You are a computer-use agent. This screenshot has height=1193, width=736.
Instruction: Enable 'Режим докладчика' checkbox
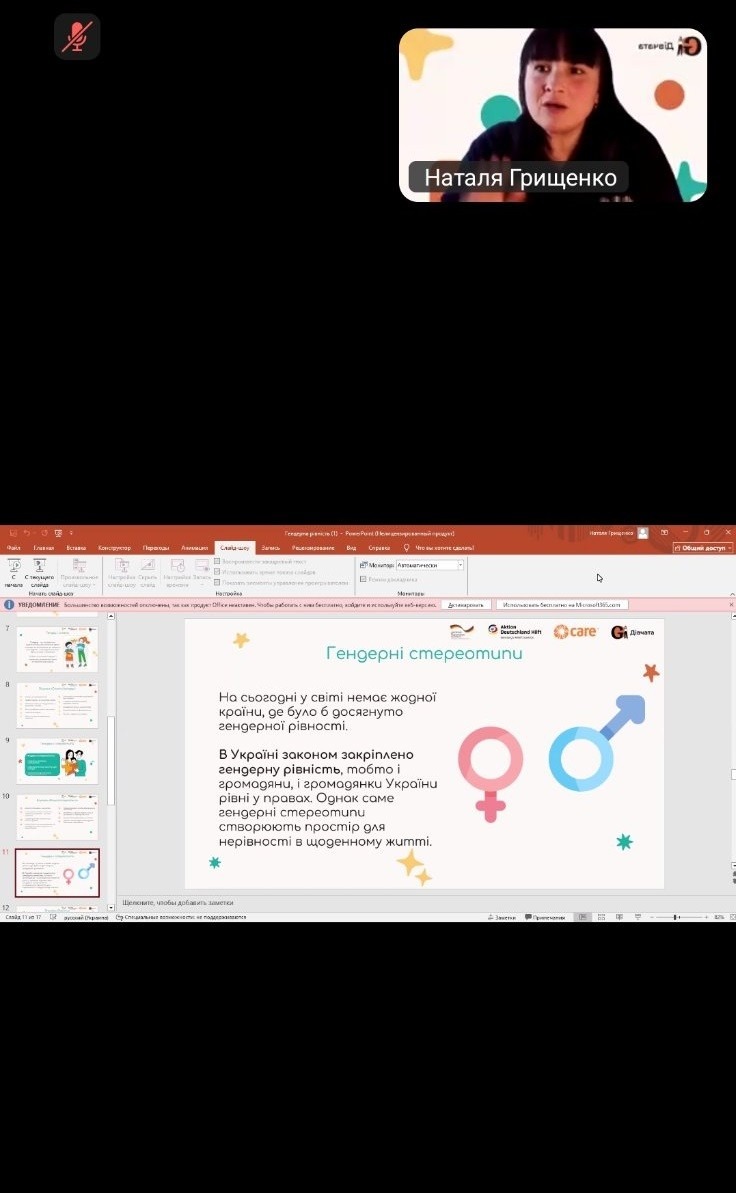pos(363,579)
